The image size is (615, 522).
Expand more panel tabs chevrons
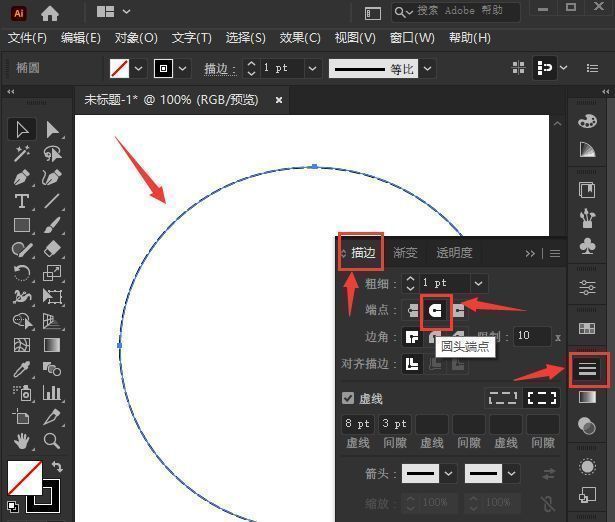pos(530,254)
